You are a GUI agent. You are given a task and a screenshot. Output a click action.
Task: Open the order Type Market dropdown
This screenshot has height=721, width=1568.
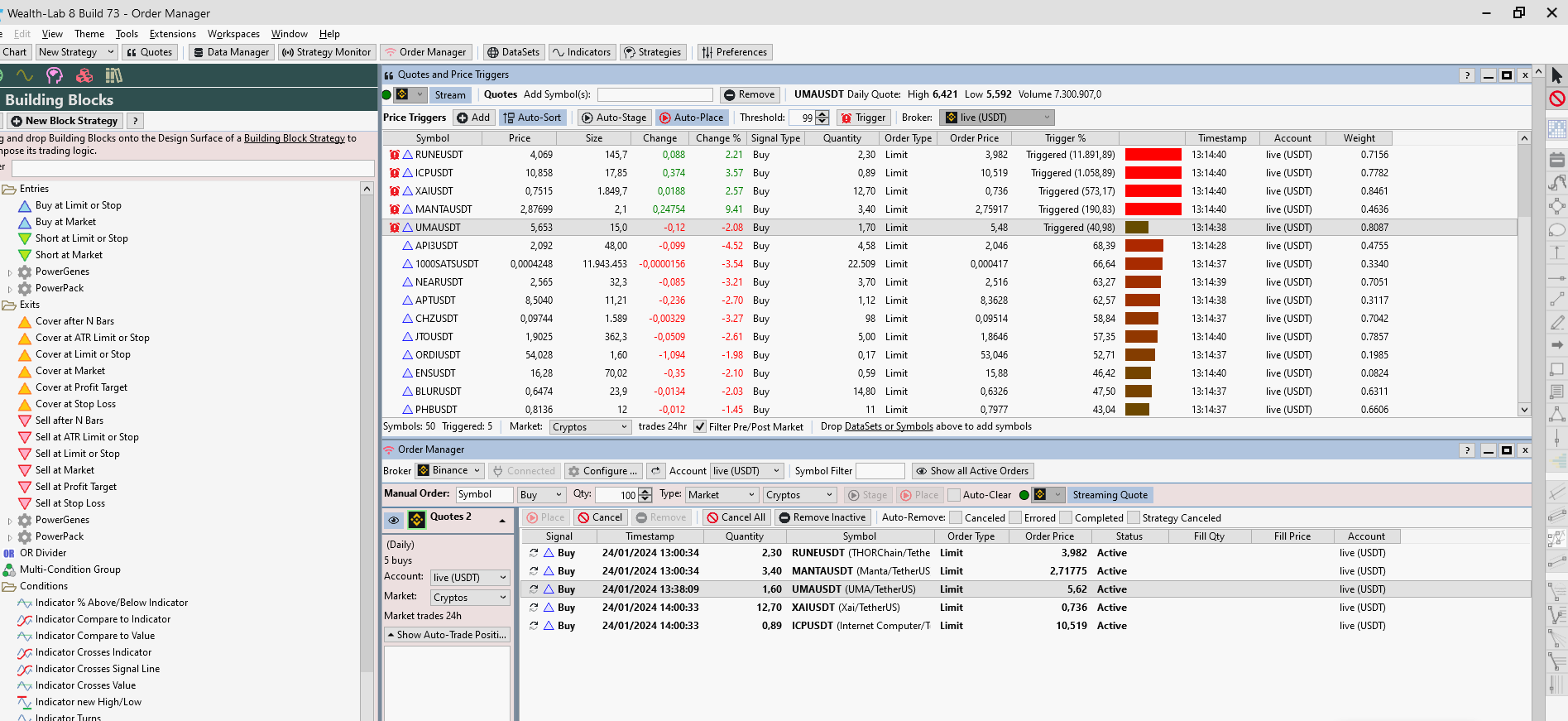[x=722, y=495]
